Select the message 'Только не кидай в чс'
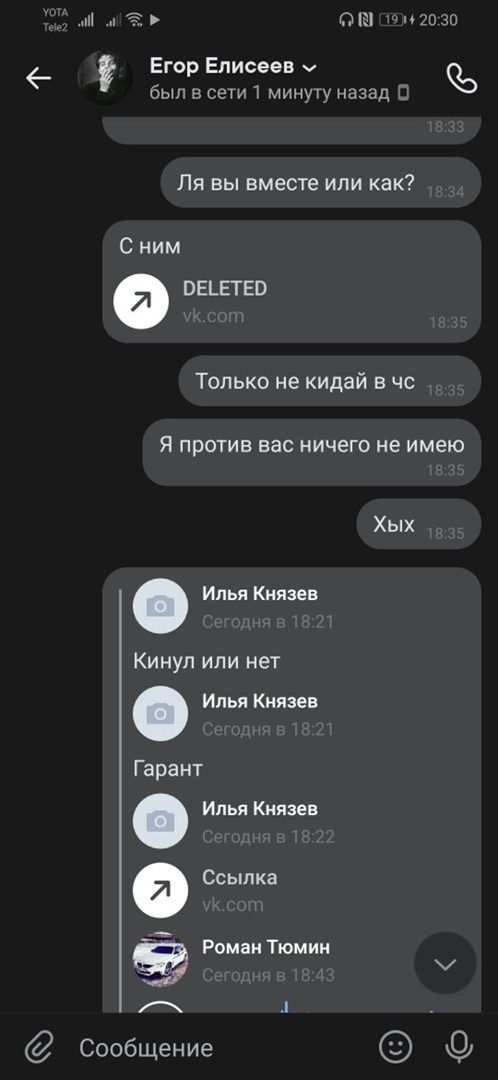Viewport: 498px width, 1080px height. coord(329,381)
